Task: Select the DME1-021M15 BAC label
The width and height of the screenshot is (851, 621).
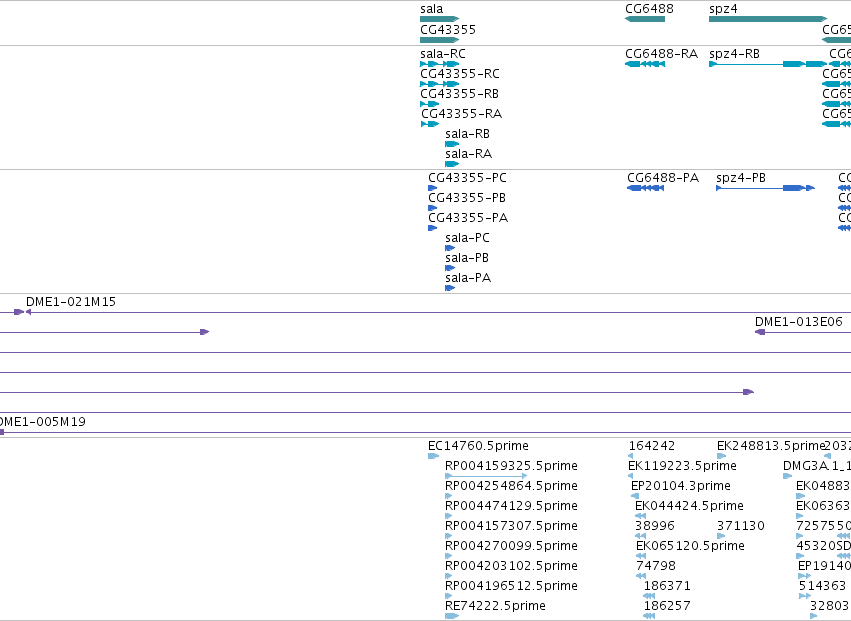Action: pyautogui.click(x=71, y=302)
